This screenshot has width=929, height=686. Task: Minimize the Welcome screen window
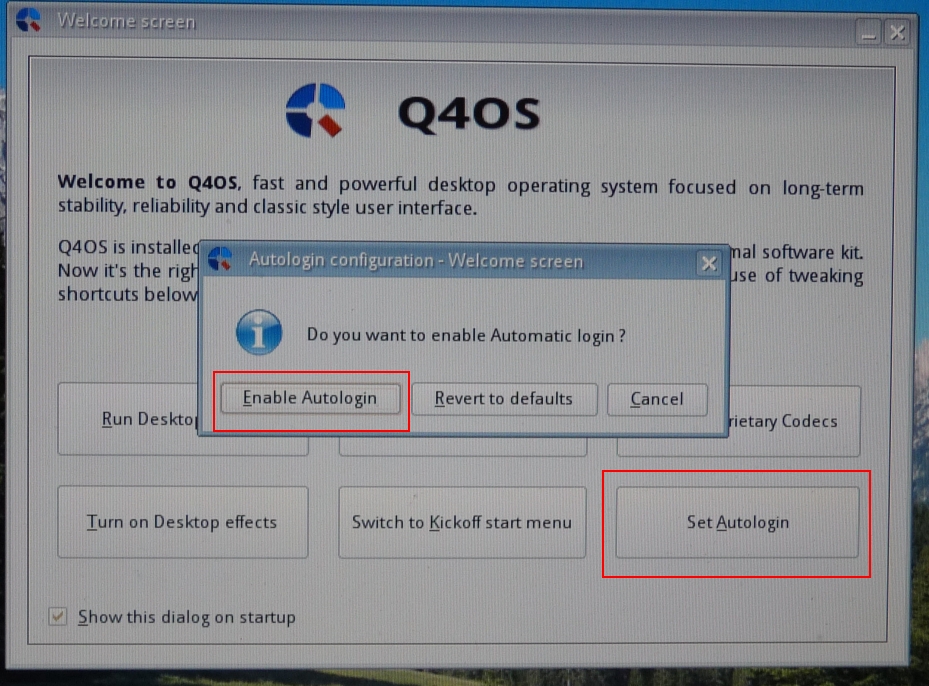pyautogui.click(x=868, y=32)
